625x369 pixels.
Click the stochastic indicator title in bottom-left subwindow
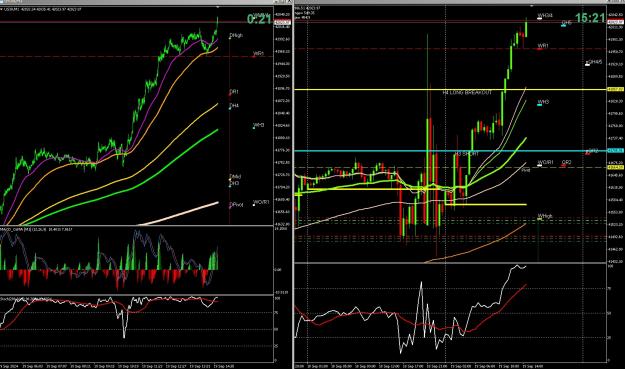[26, 298]
